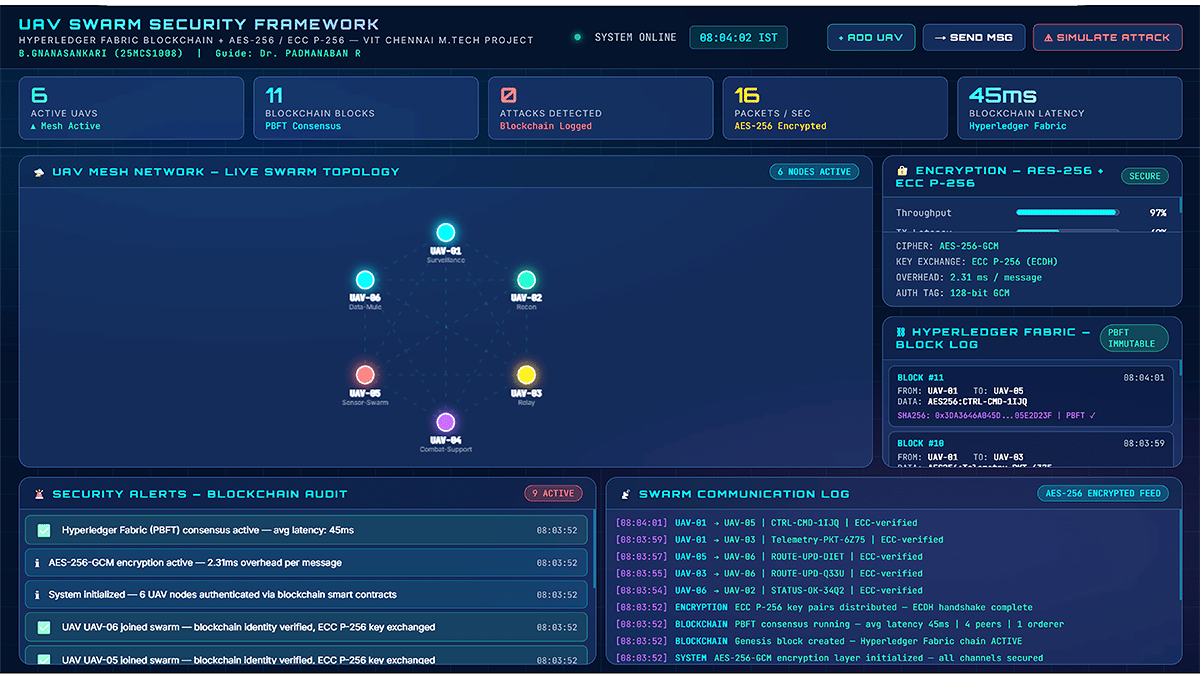Click the 9 Active alerts badge
Screen dimensions: 1200x674
pos(553,493)
